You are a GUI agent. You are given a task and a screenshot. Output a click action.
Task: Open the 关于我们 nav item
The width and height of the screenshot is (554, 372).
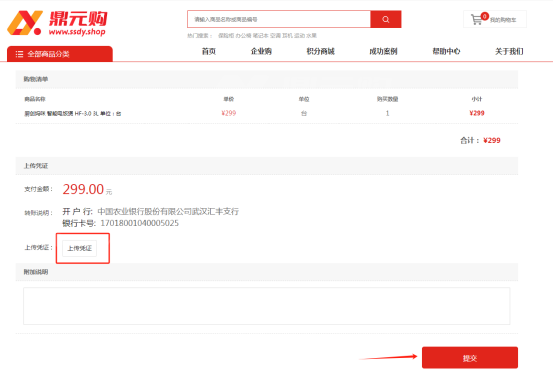tap(509, 52)
